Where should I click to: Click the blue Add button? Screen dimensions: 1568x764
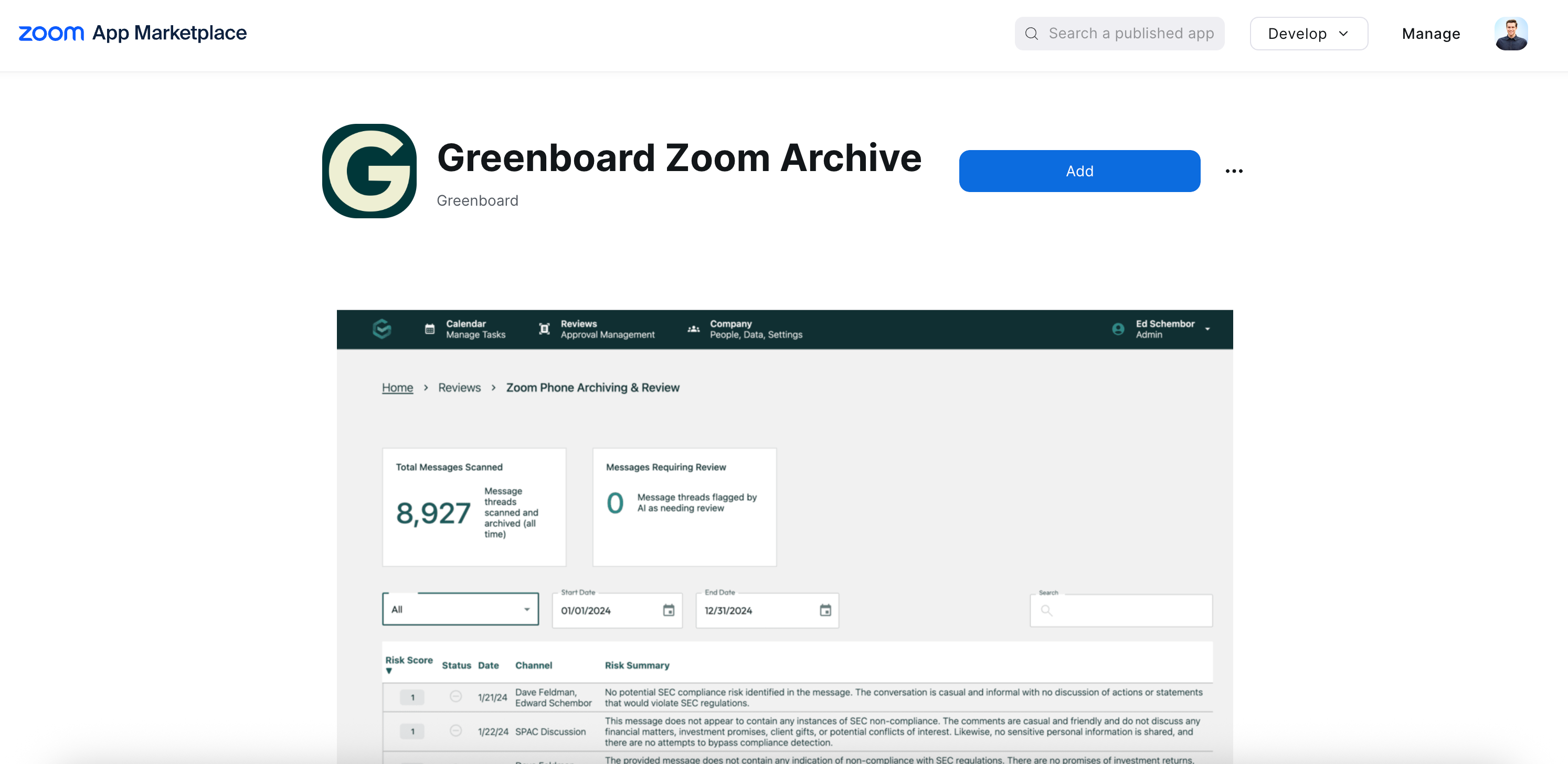point(1079,171)
